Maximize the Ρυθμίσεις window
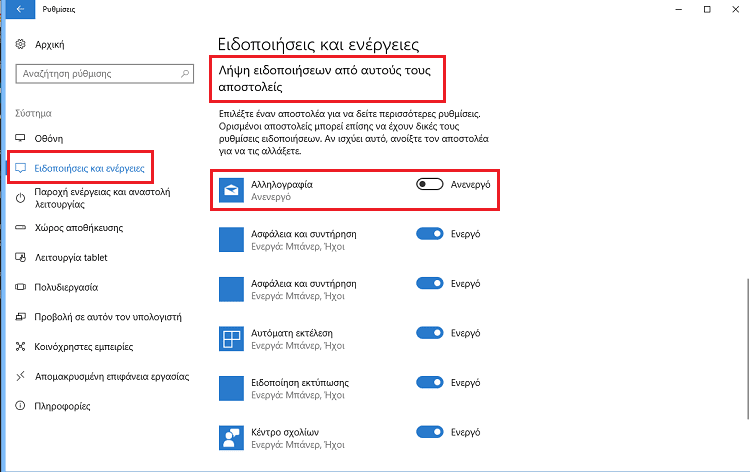Image resolution: width=750 pixels, height=472 pixels. (x=707, y=9)
